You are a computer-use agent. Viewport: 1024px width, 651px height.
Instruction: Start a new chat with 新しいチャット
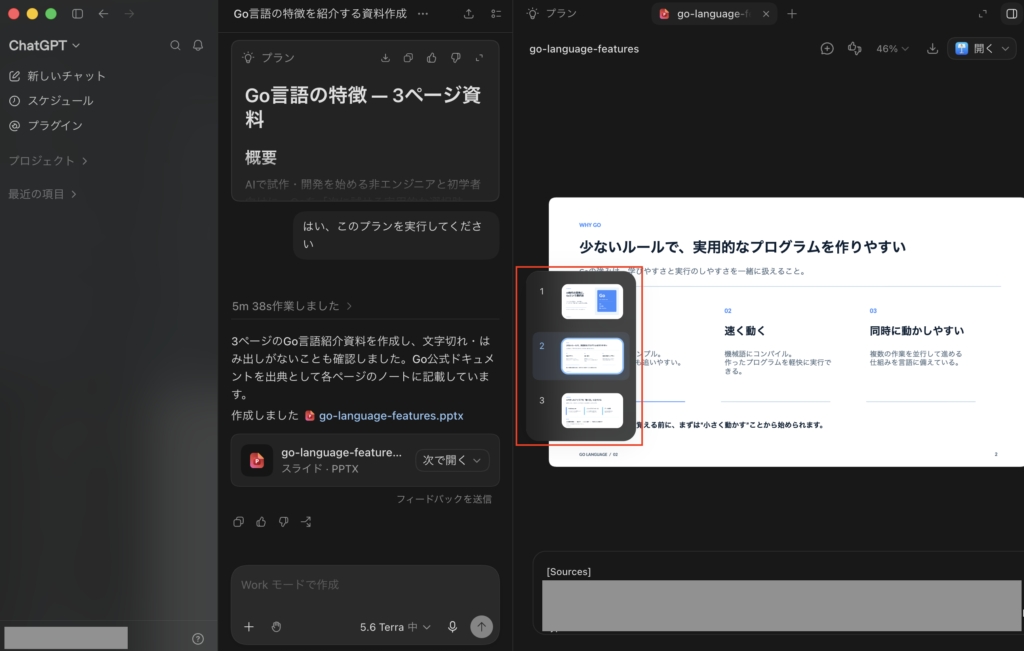(57, 76)
